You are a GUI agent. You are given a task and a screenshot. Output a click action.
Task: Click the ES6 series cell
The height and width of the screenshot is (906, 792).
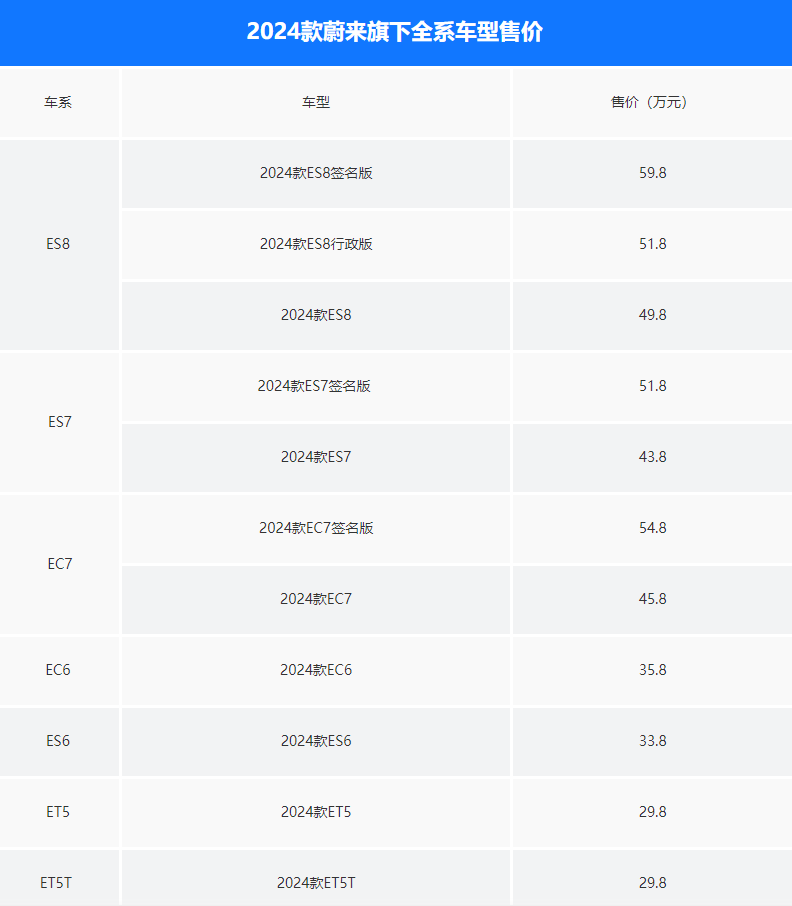[x=58, y=741]
